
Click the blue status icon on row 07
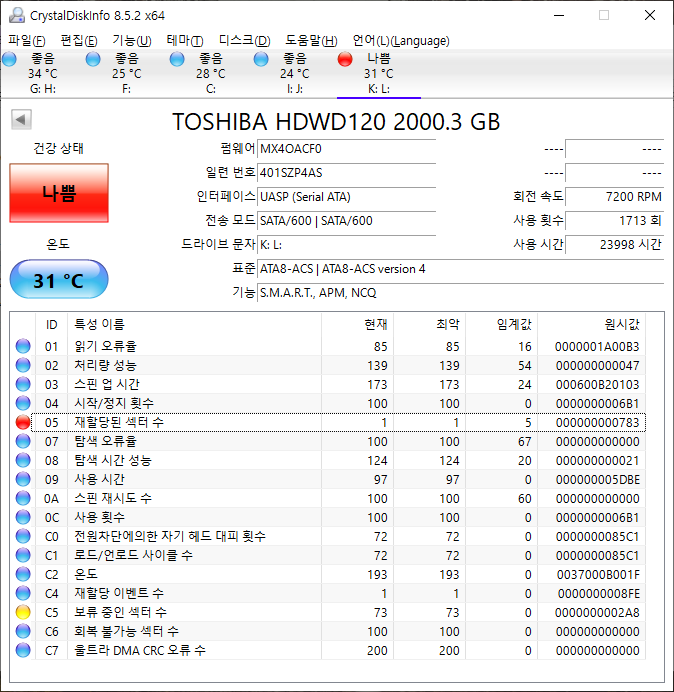[23, 441]
